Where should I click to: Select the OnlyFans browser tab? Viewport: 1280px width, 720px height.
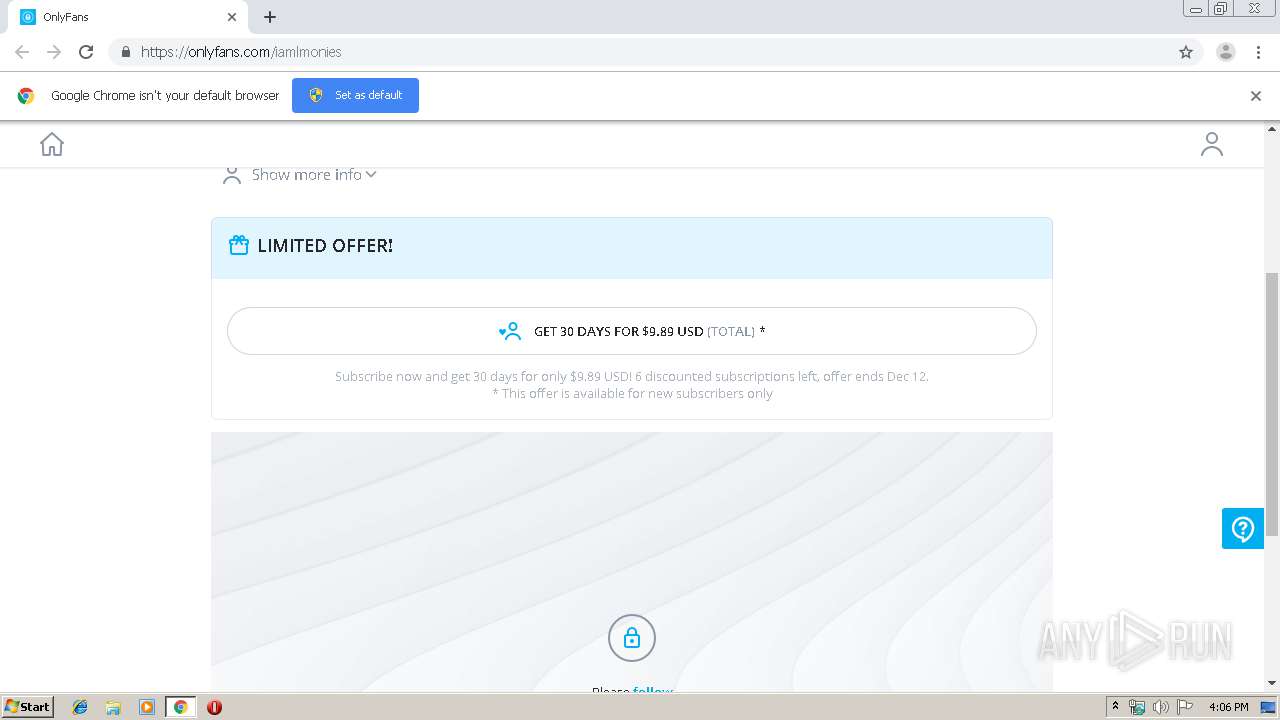click(x=128, y=17)
